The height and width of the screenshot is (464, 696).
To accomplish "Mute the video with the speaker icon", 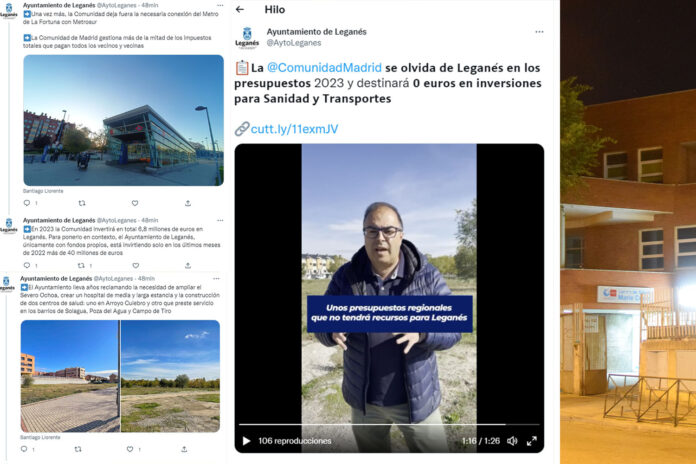I will point(512,441).
